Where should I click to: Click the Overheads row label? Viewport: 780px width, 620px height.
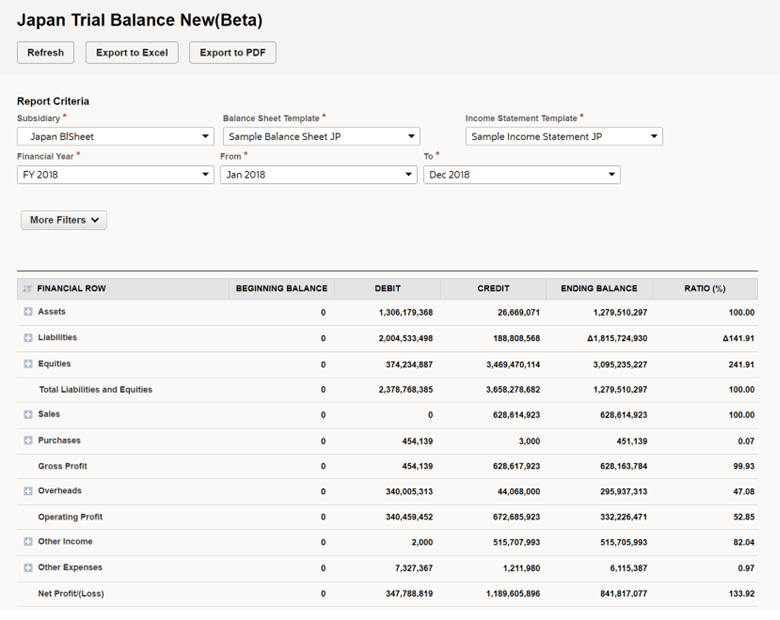60,491
